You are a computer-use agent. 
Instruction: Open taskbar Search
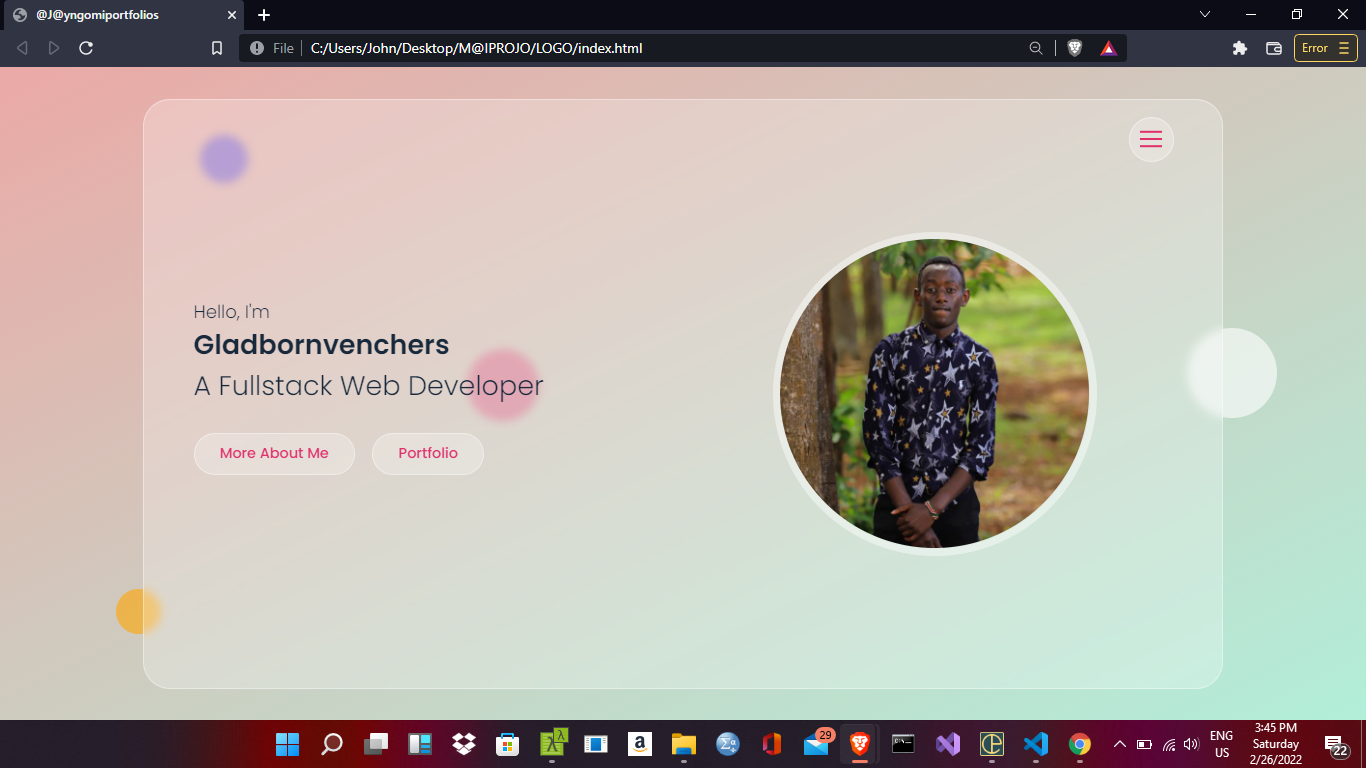331,744
